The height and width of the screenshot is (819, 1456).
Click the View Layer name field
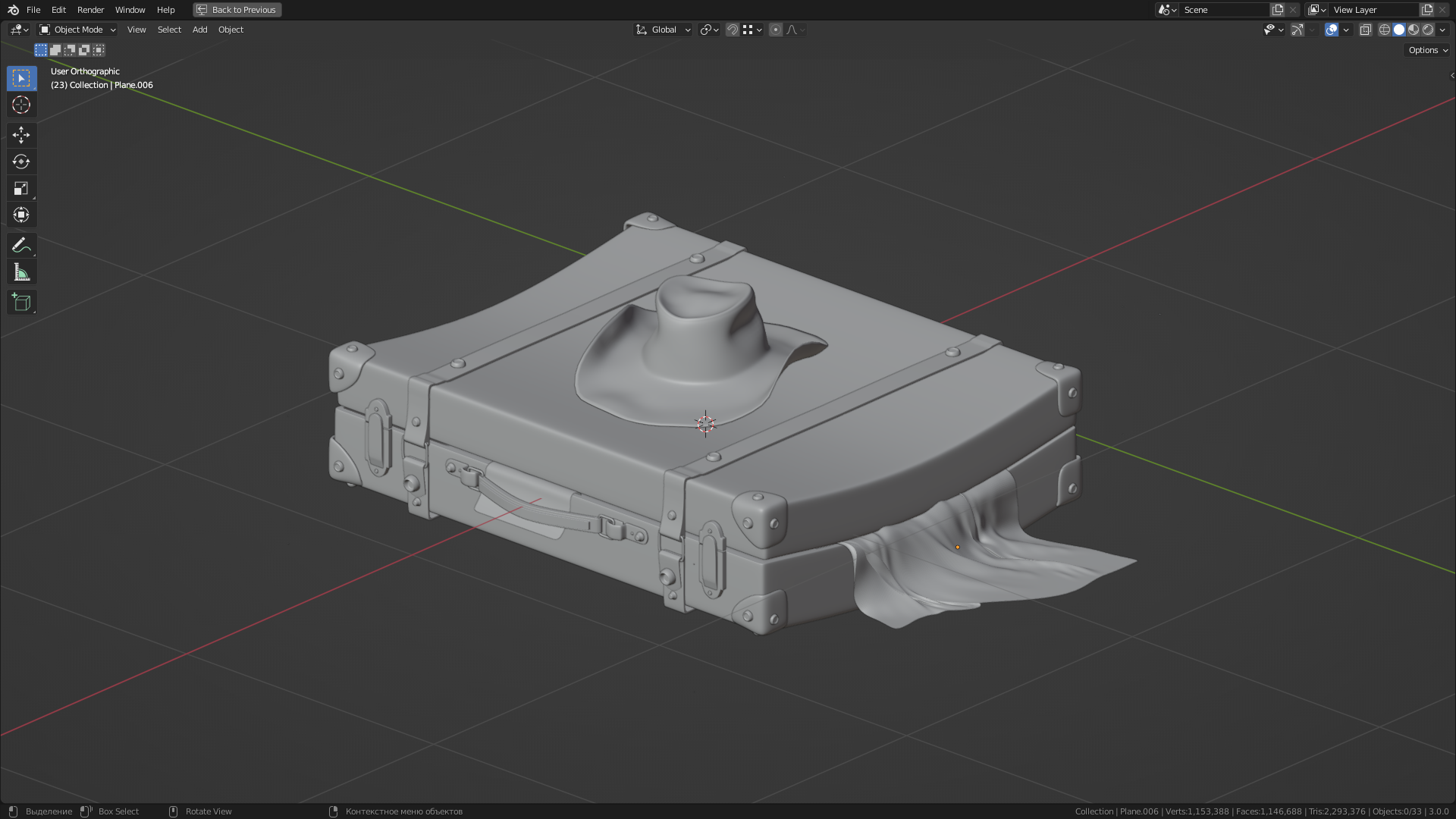pyautogui.click(x=1373, y=10)
